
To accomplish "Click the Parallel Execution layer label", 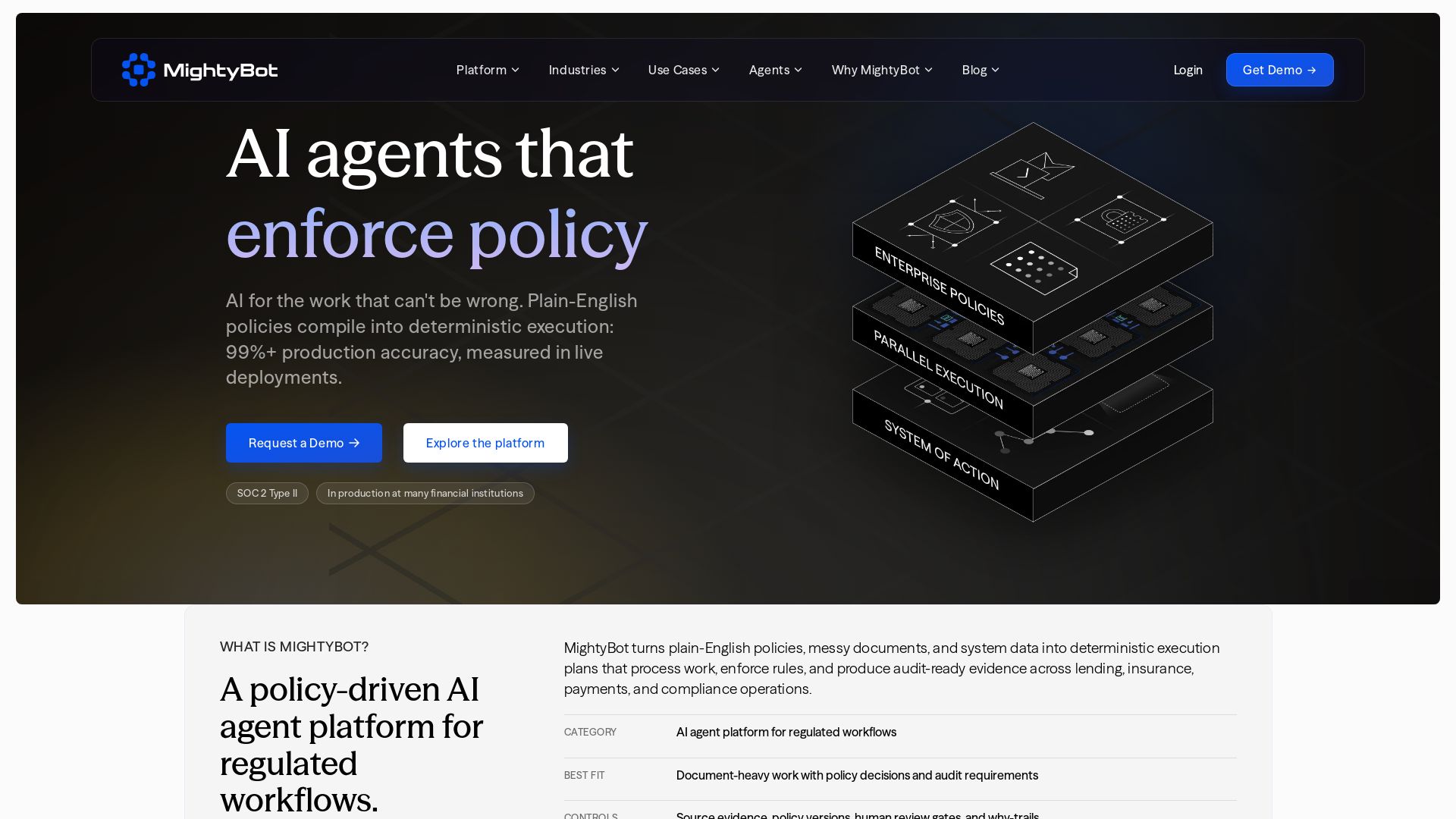I will click(x=939, y=369).
